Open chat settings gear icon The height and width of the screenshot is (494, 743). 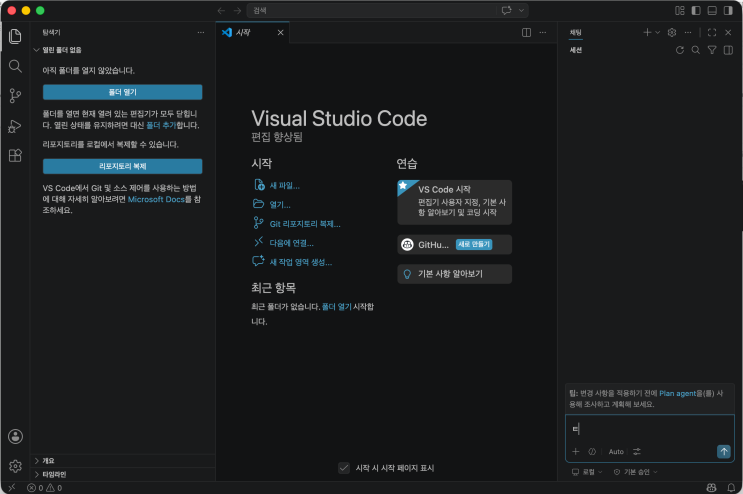672,32
